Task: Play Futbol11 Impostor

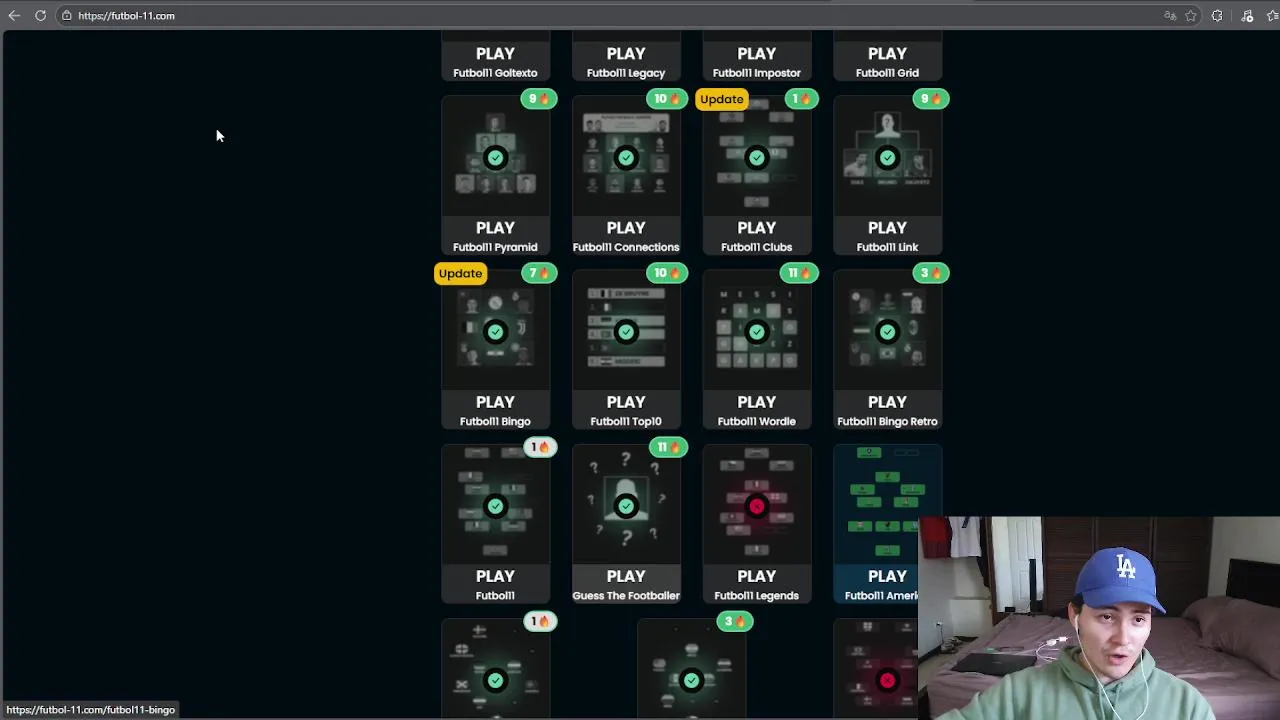Action: [757, 54]
